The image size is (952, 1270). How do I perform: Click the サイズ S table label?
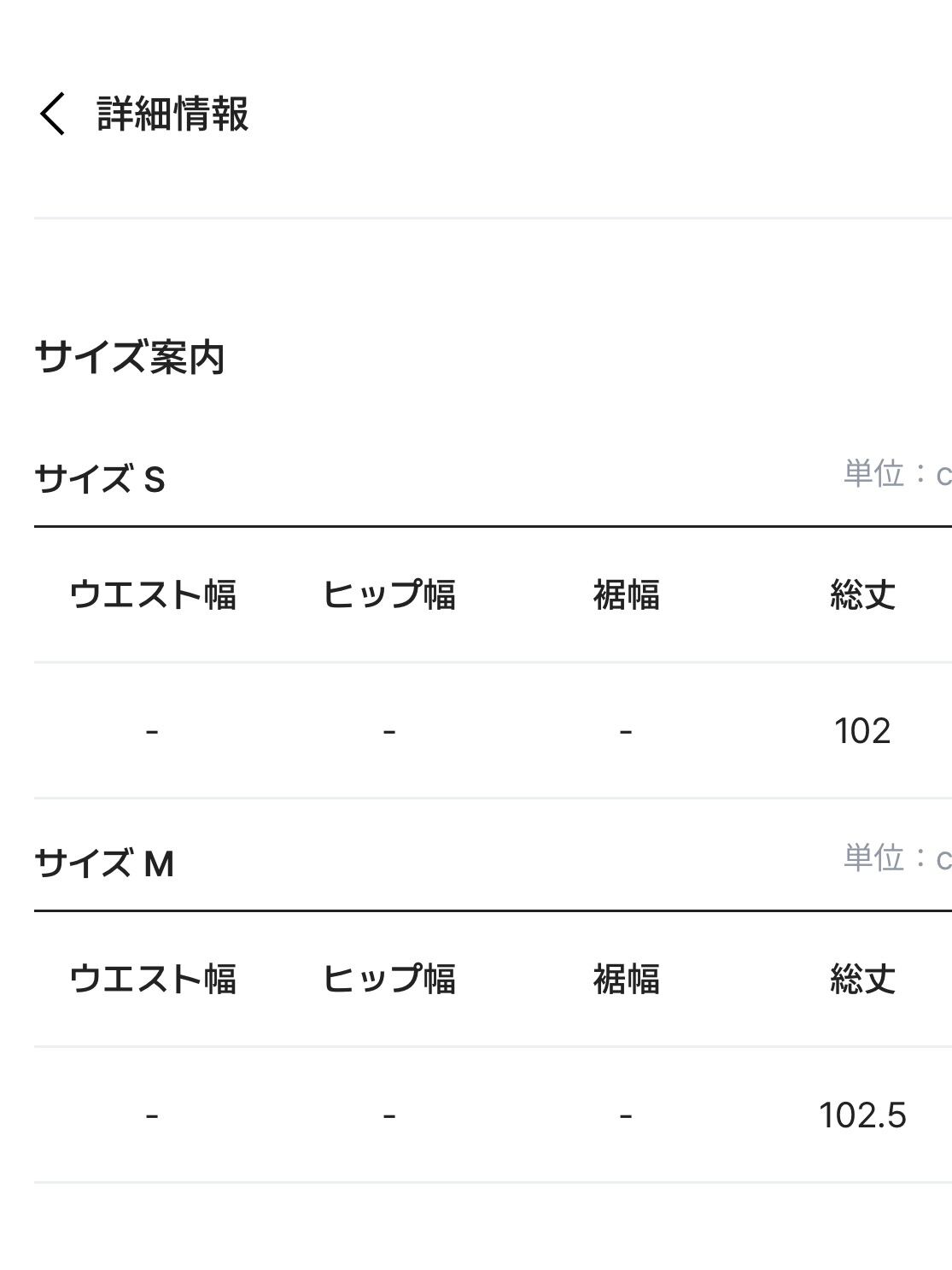[100, 479]
